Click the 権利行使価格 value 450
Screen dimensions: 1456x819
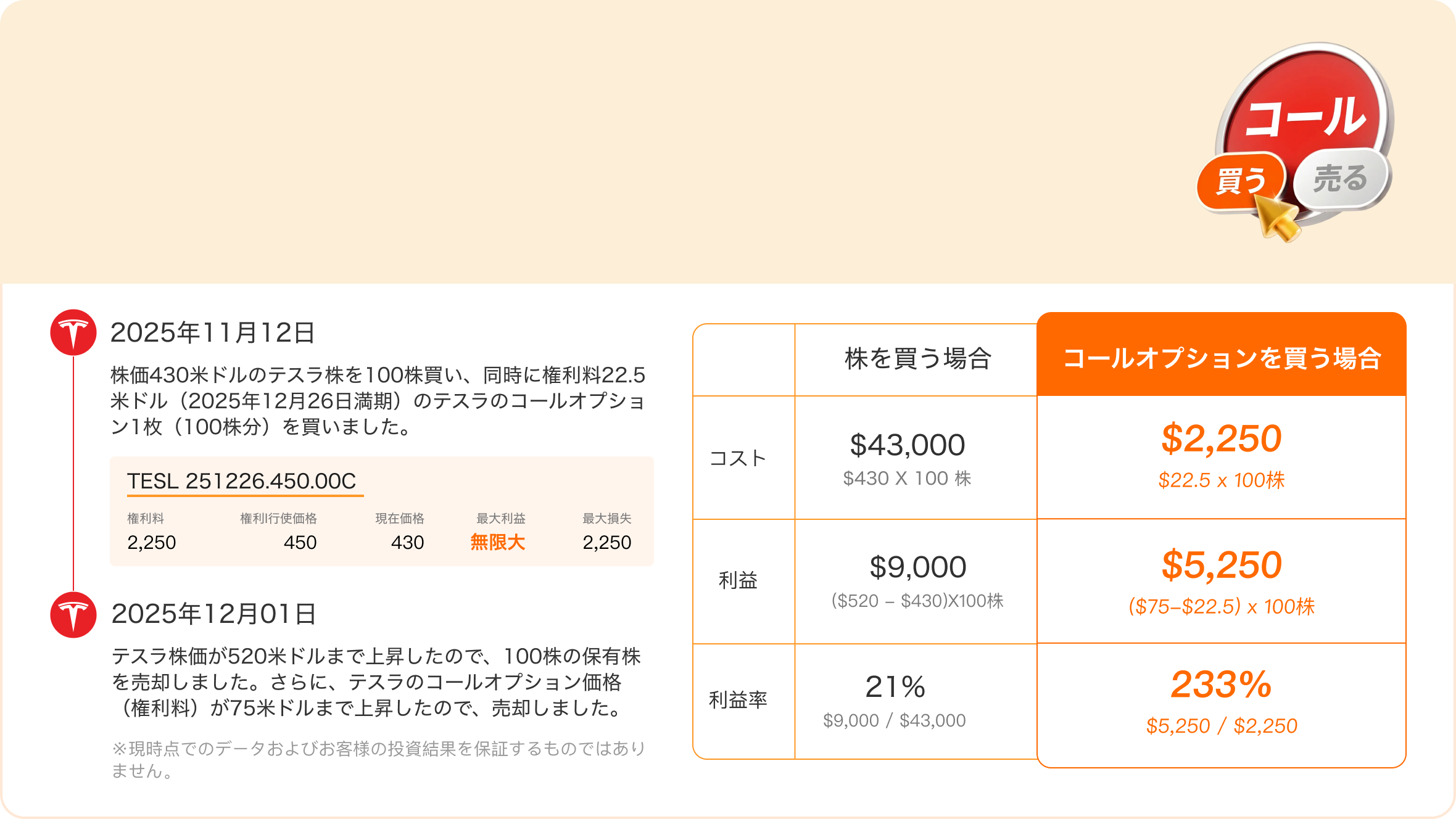click(300, 543)
